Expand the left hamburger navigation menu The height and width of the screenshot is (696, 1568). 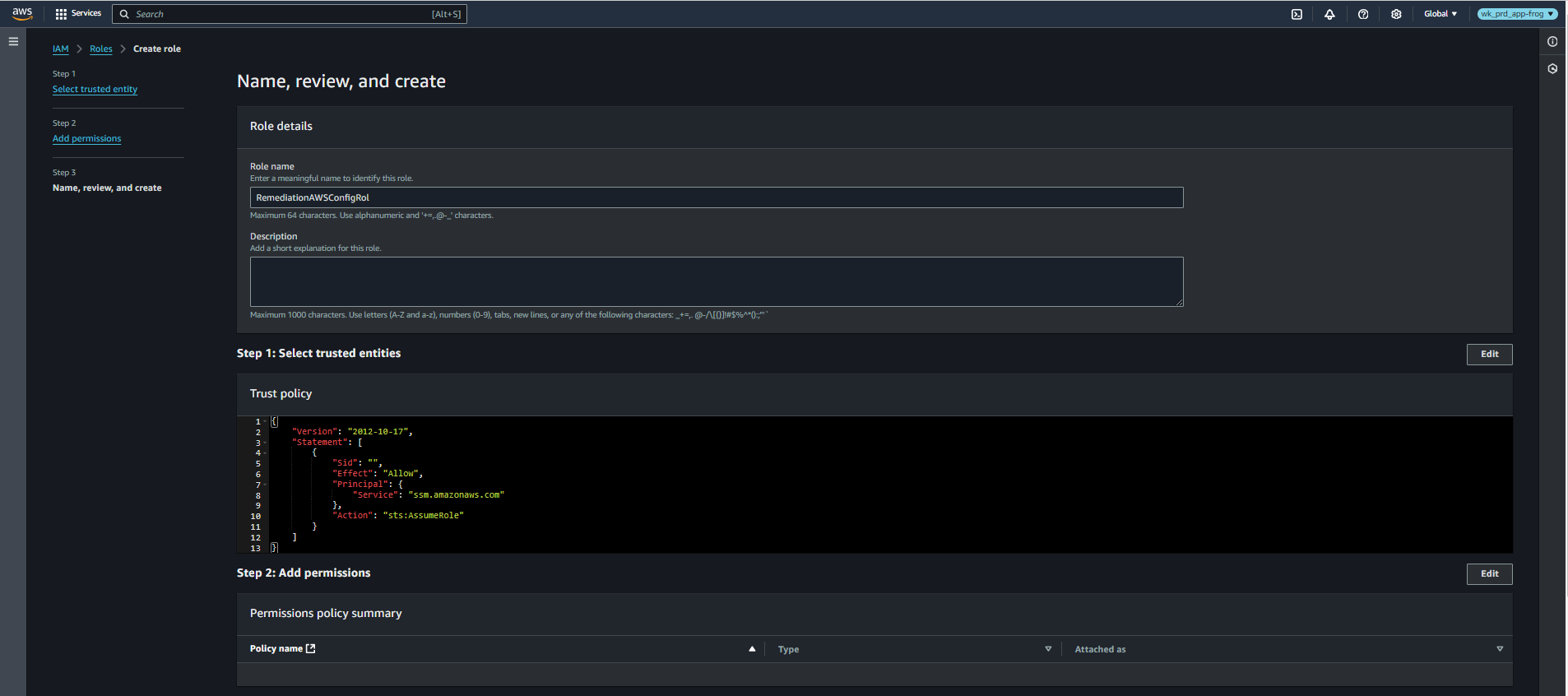[x=13, y=41]
